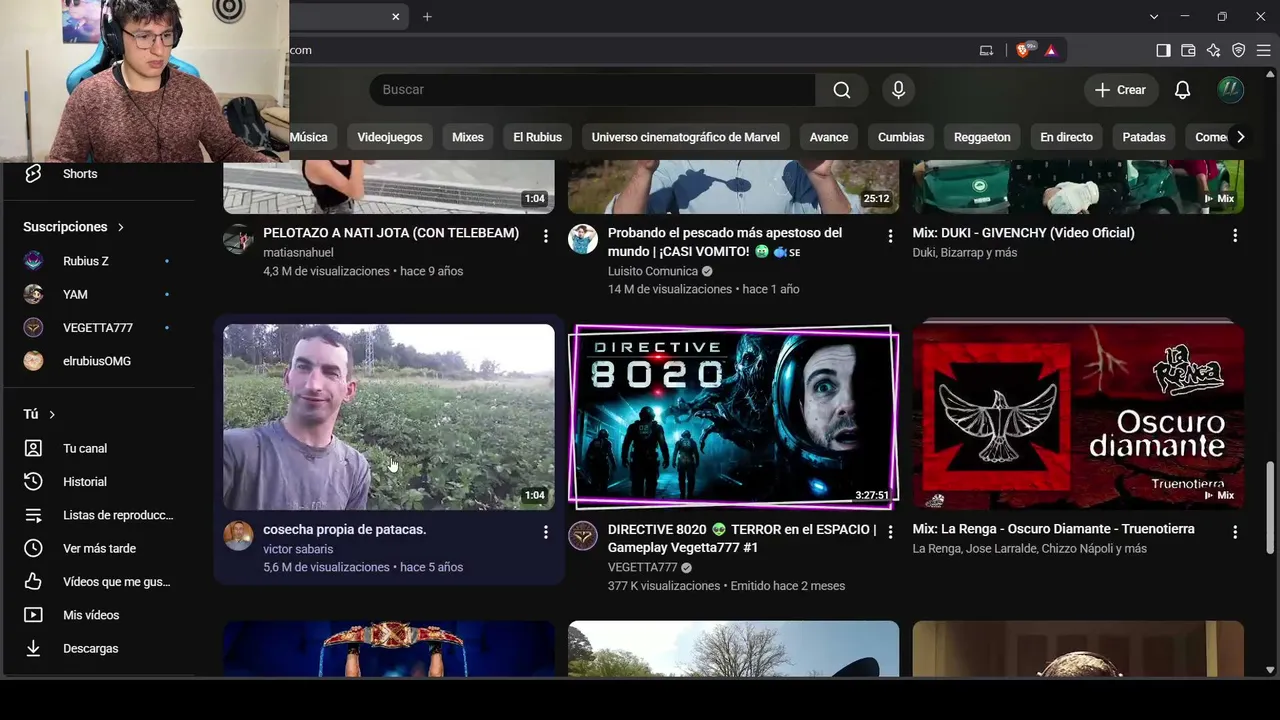Click the Crear button
The width and height of the screenshot is (1280, 720).
pyautogui.click(x=1121, y=90)
